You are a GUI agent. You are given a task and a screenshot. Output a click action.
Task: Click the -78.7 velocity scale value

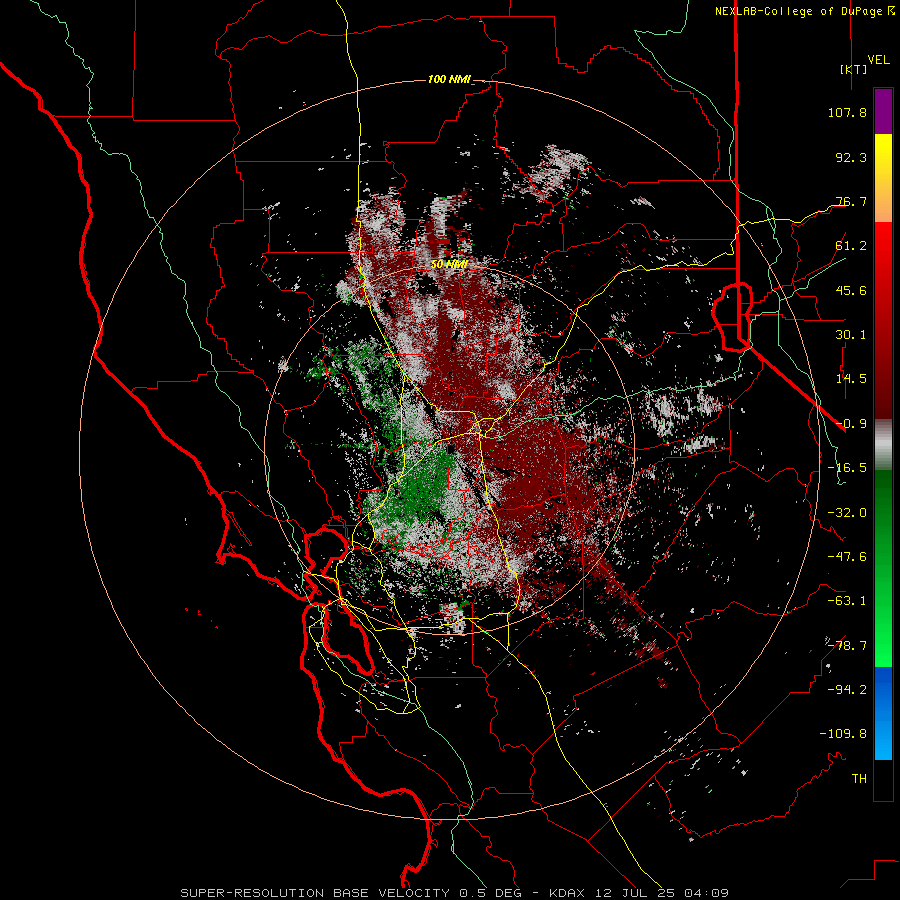pyautogui.click(x=847, y=646)
